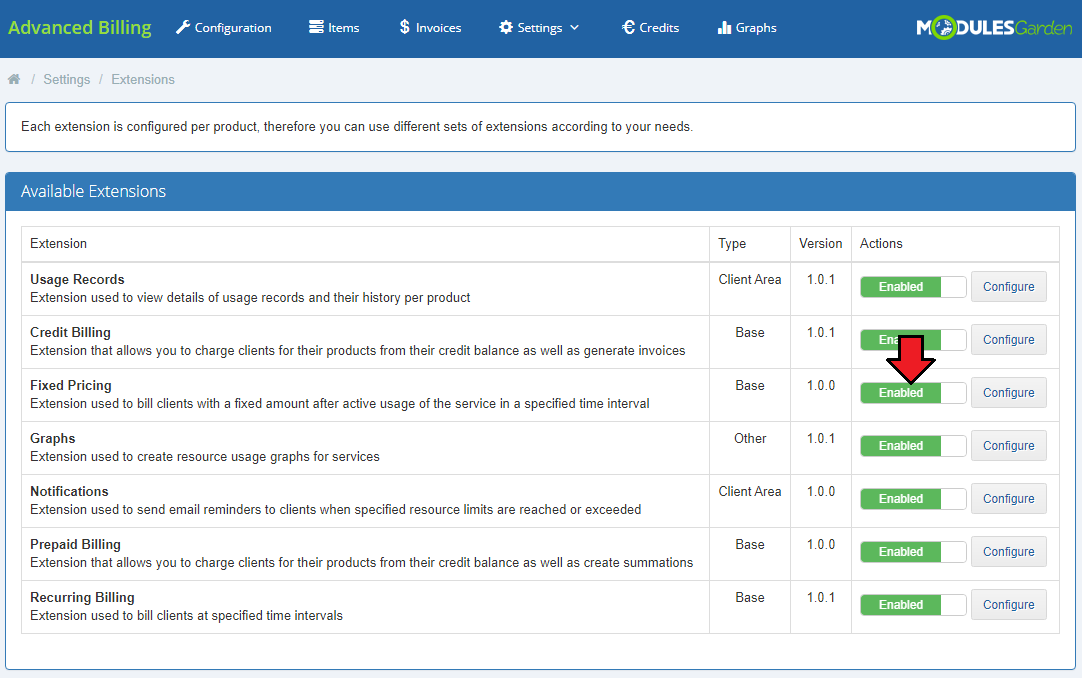Configure the Notifications extension
Screen dimensions: 1082x678
point(1008,499)
